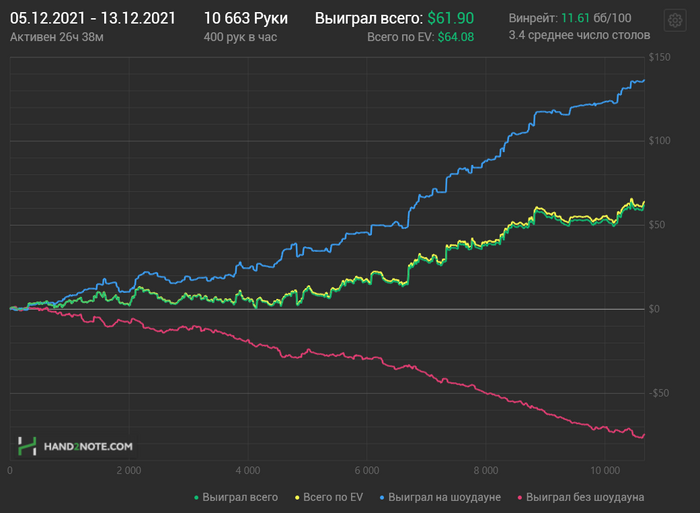Toggle the 'Выиграл на шоудауне' legend series

point(440,497)
